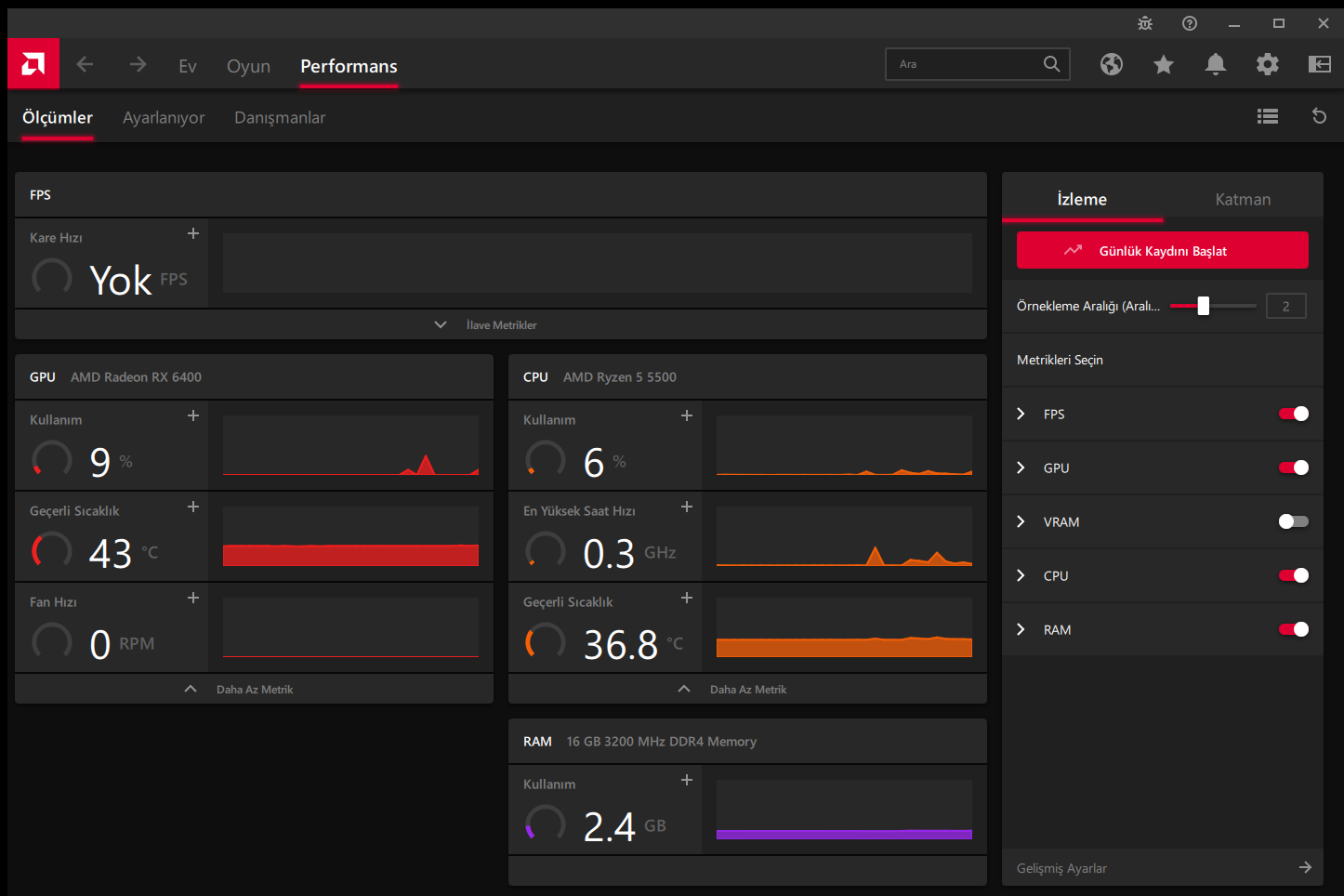Go back with the left arrow
The image size is (1344, 896).
point(85,64)
